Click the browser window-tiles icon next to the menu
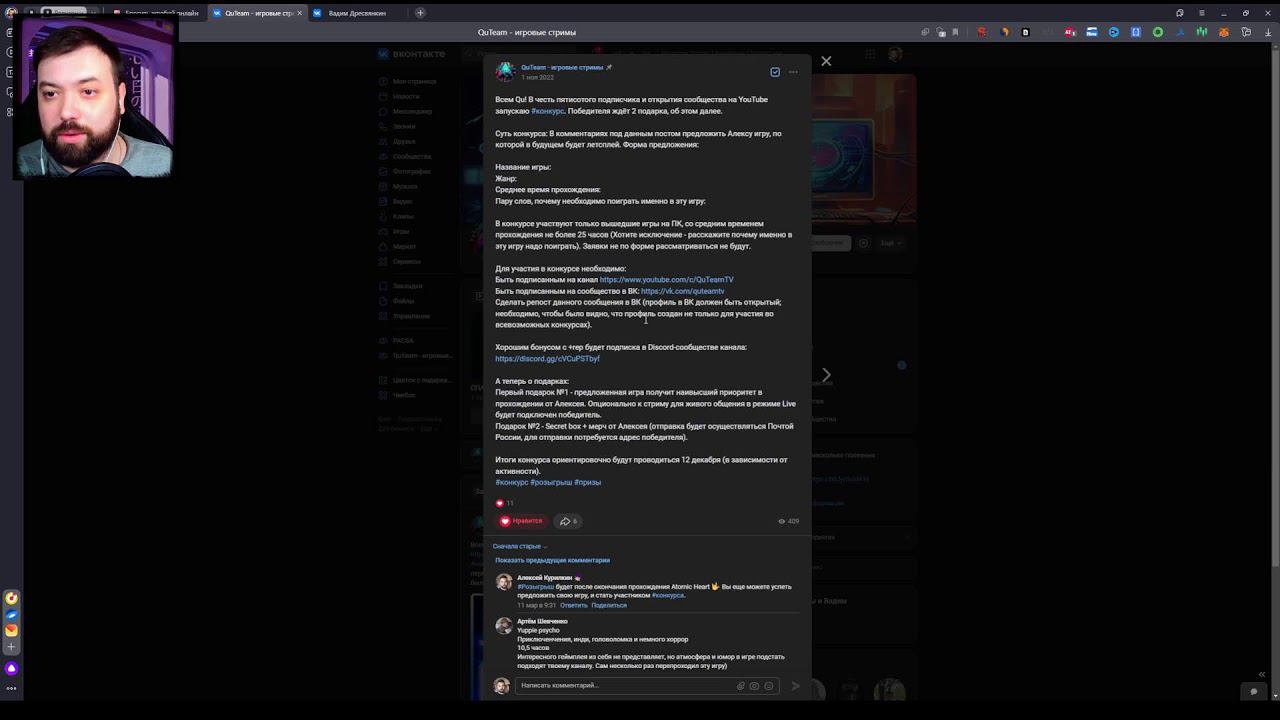Screen dimensions: 1280x720 [x=1180, y=13]
